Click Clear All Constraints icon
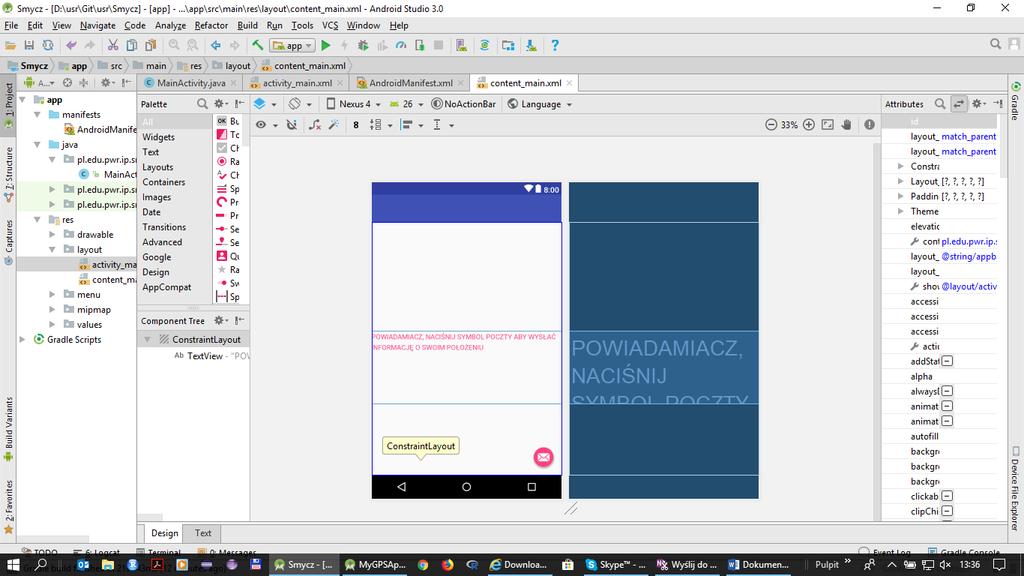 (314, 125)
